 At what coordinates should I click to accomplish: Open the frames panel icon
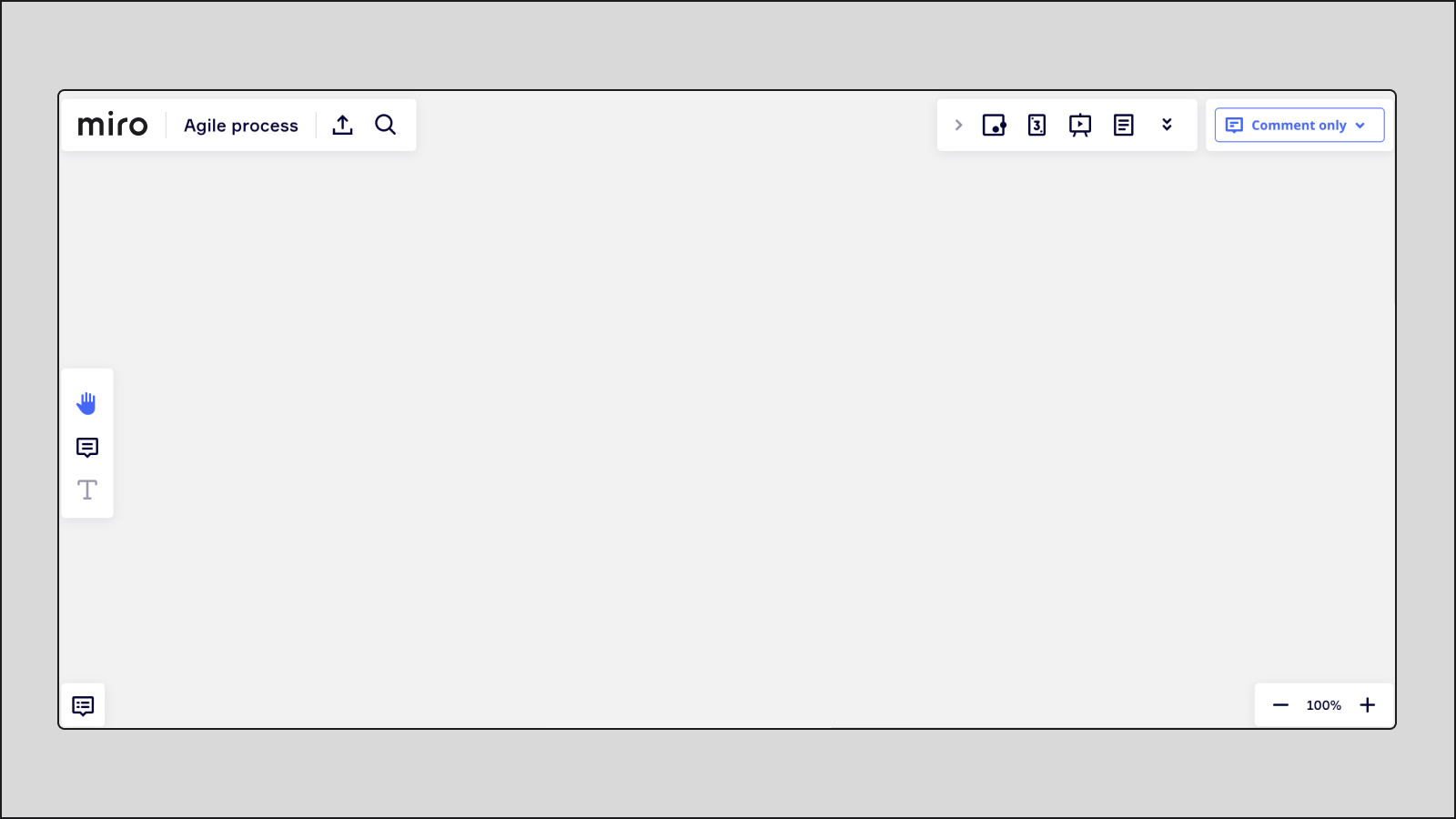[x=996, y=125]
